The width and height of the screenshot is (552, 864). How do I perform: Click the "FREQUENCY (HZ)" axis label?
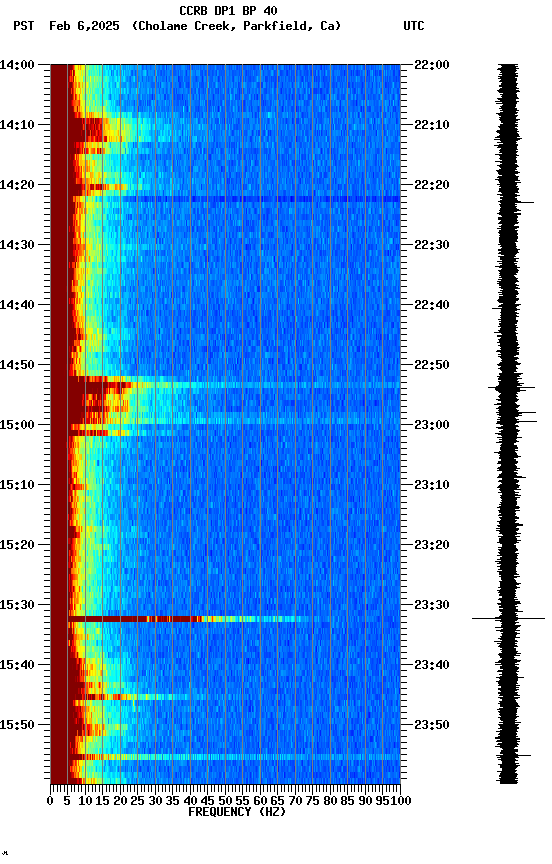pyautogui.click(x=237, y=813)
